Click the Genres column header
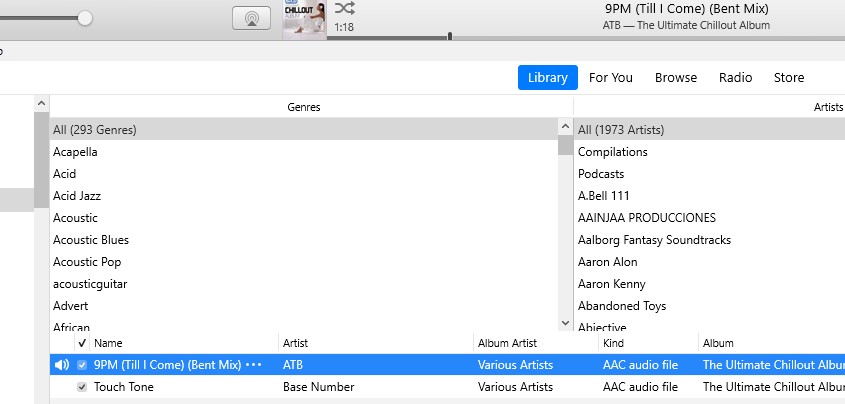This screenshot has height=404, width=845. pos(304,107)
